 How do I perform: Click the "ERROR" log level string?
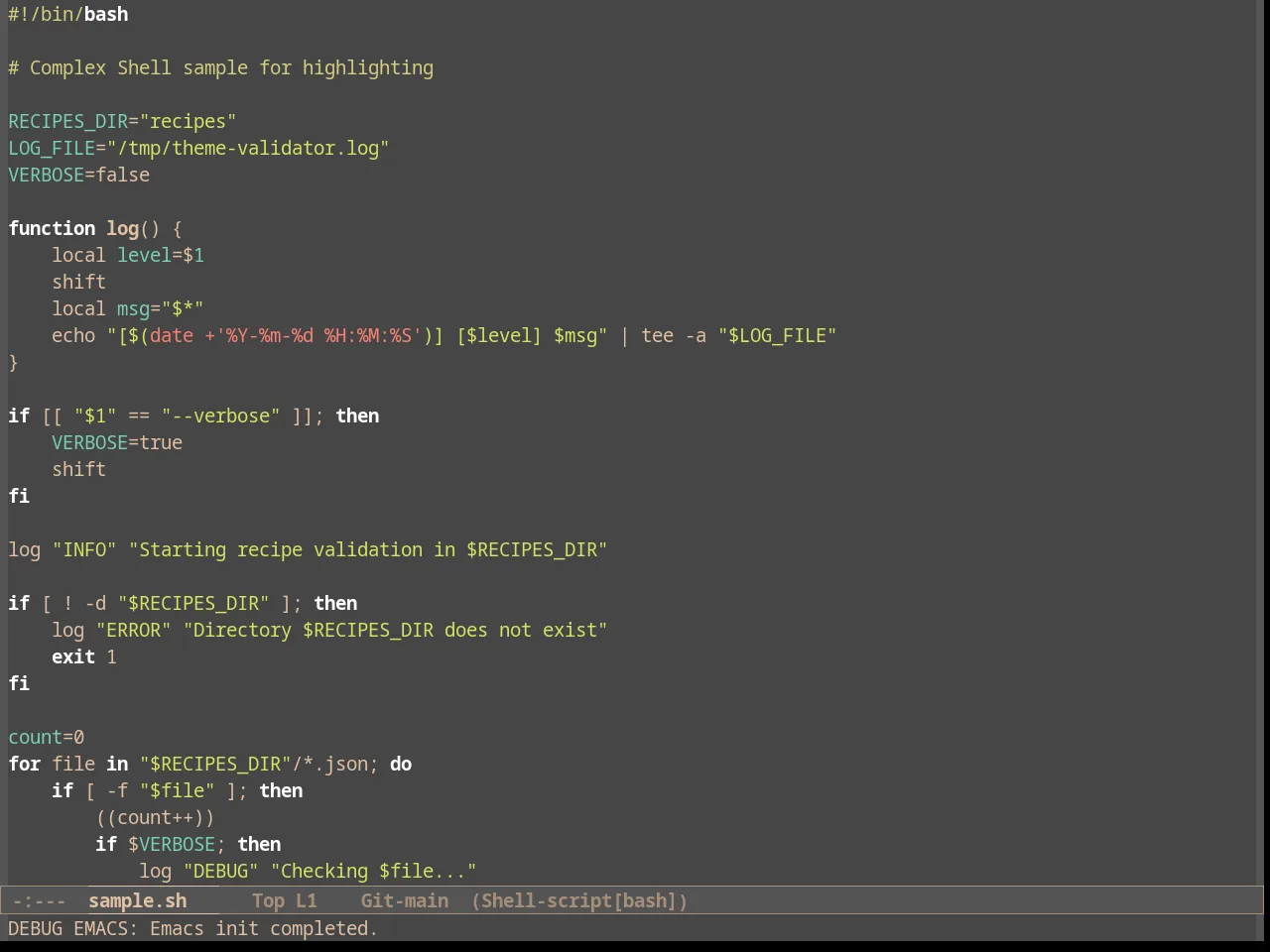point(133,630)
